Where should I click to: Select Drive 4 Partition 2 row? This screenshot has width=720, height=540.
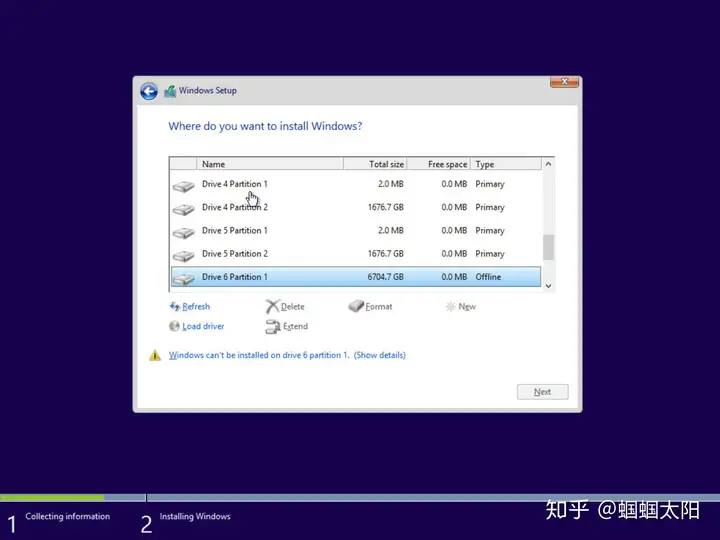pos(356,208)
